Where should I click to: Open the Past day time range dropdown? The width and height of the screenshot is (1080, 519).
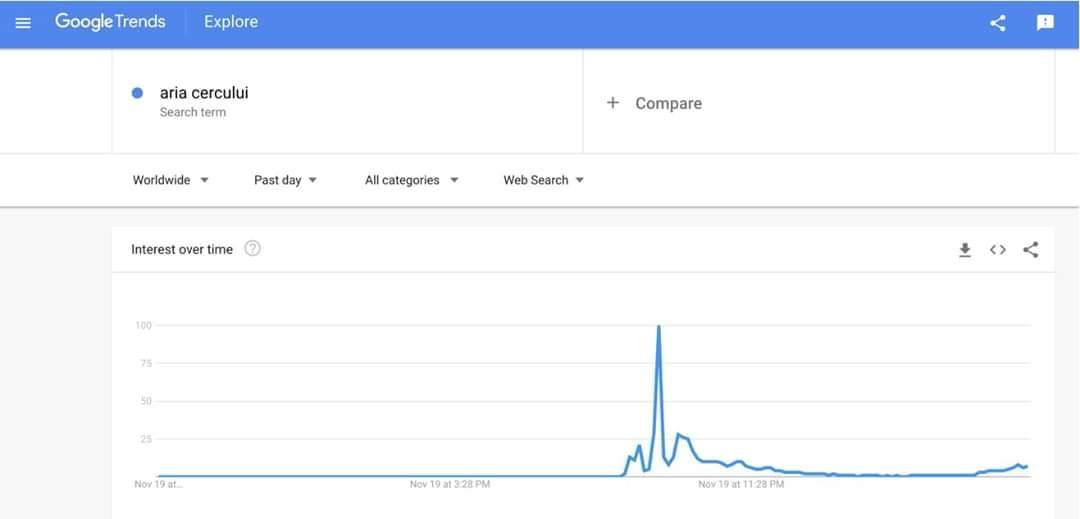[x=285, y=180]
